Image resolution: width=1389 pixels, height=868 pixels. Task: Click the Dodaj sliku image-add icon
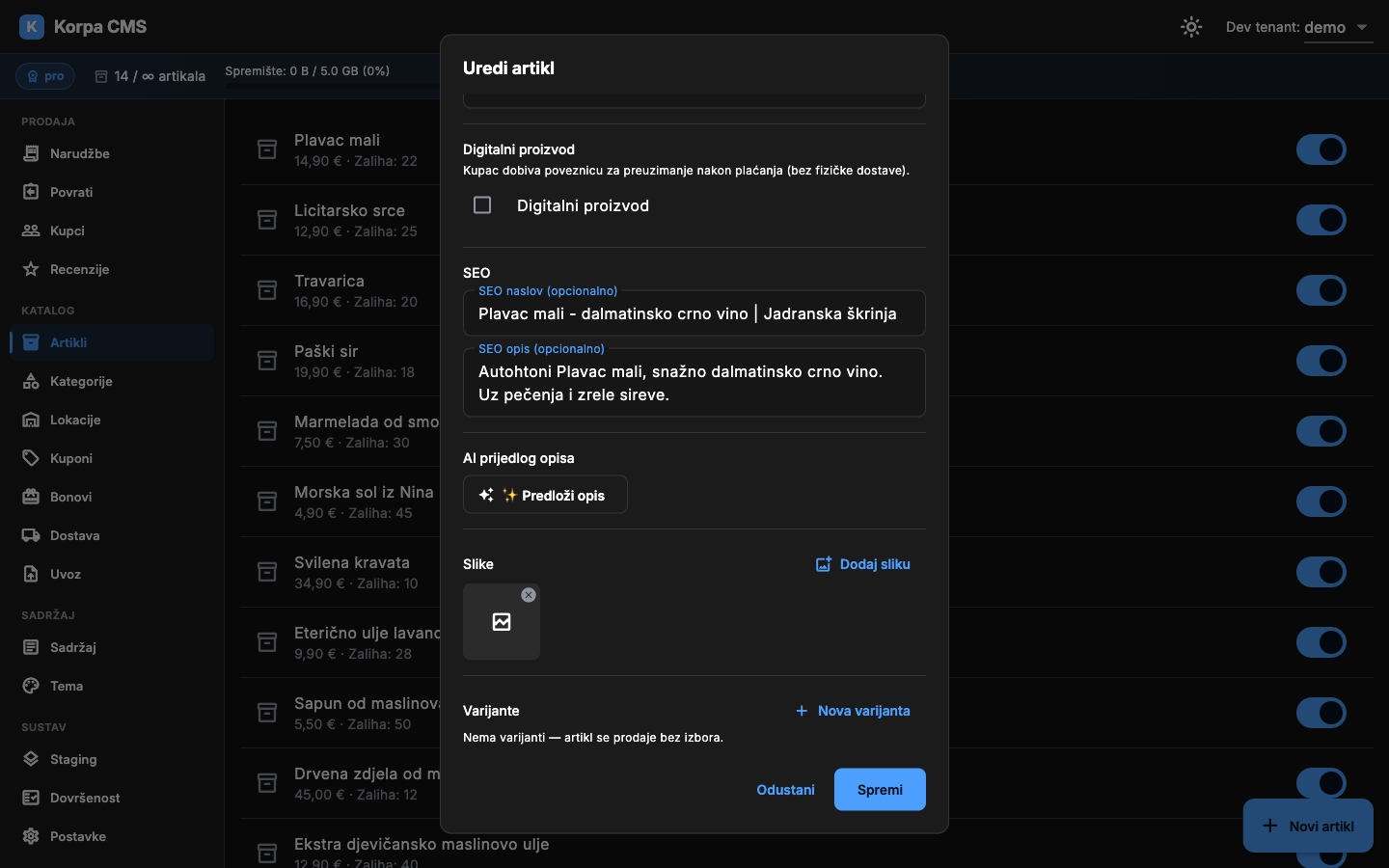pyautogui.click(x=824, y=564)
